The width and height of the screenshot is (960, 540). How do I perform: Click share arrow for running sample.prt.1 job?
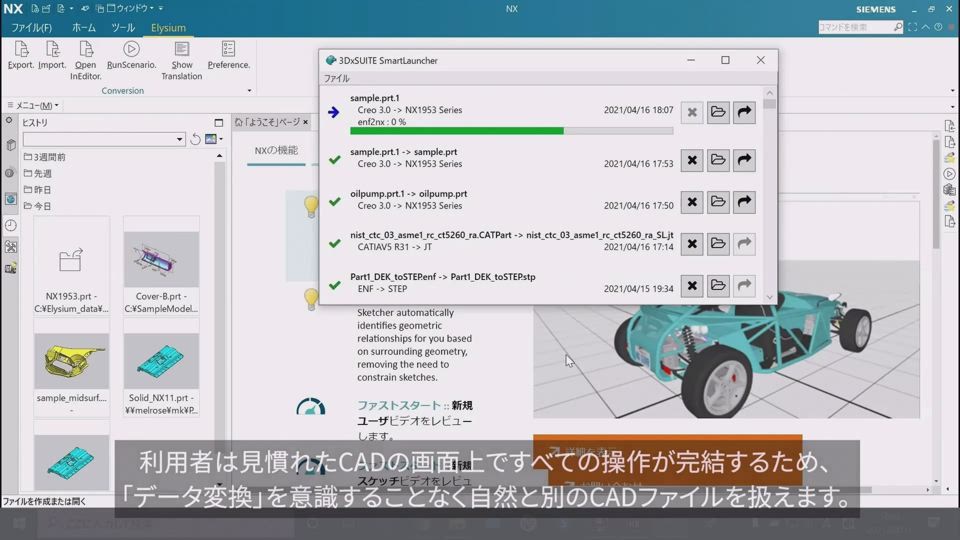[x=744, y=112]
